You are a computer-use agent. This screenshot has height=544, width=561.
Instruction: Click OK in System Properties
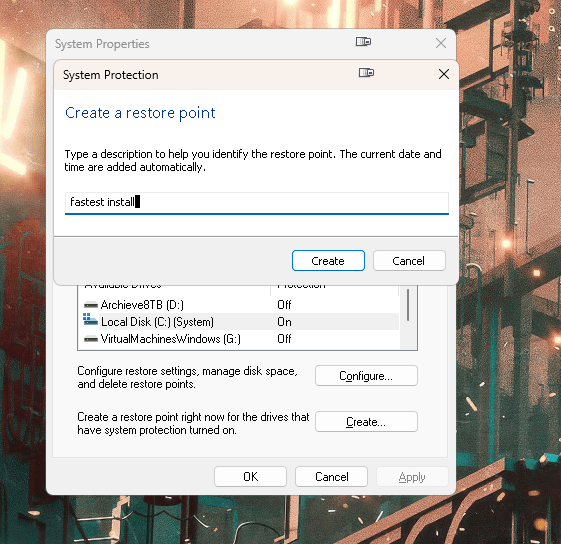point(250,477)
